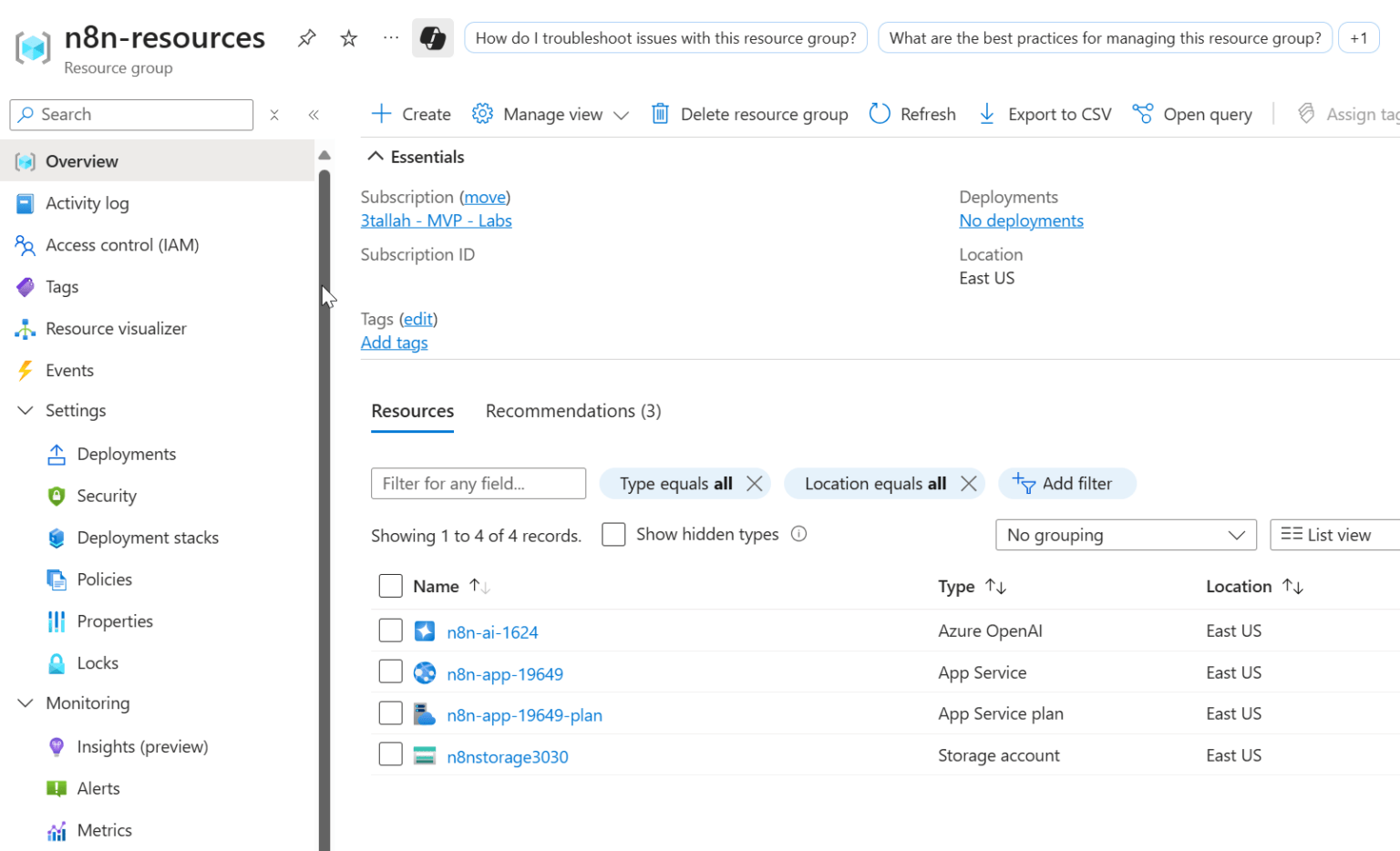Select the Copilot icon in the header

432,37
